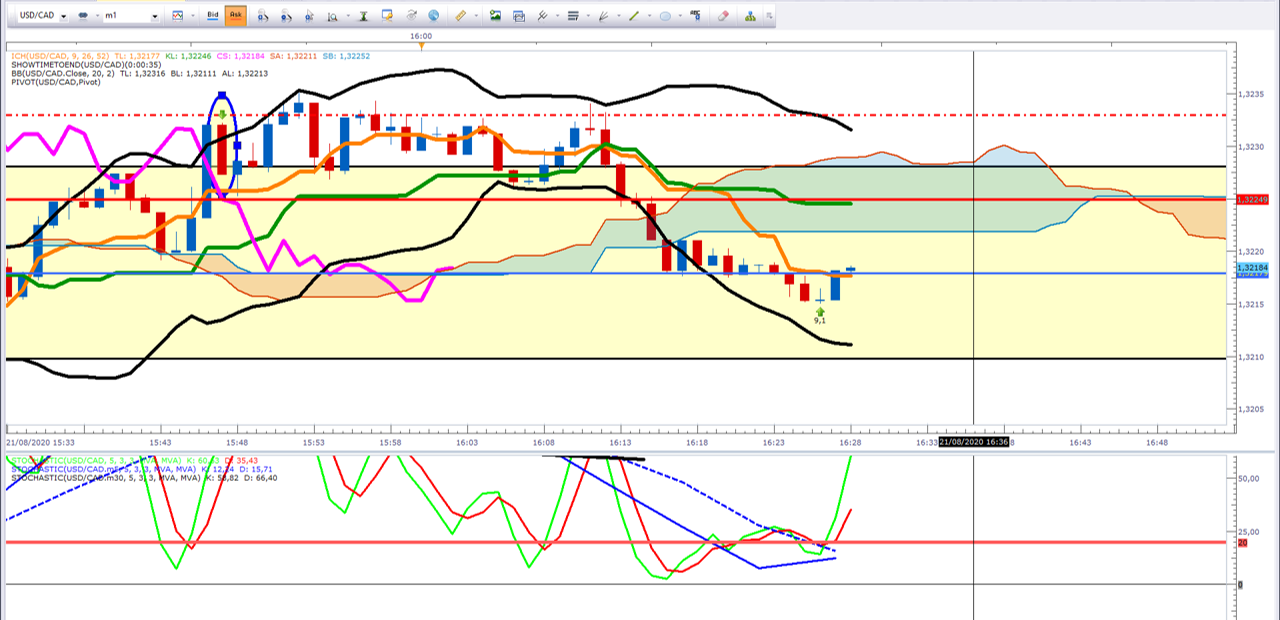Select the fan lines drawing tool

pos(604,16)
